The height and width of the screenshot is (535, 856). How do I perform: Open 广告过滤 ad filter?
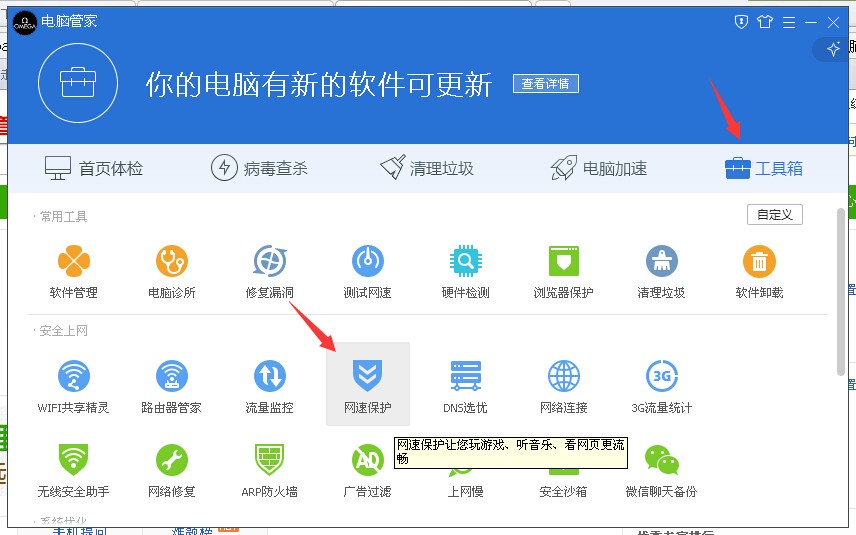click(x=367, y=471)
